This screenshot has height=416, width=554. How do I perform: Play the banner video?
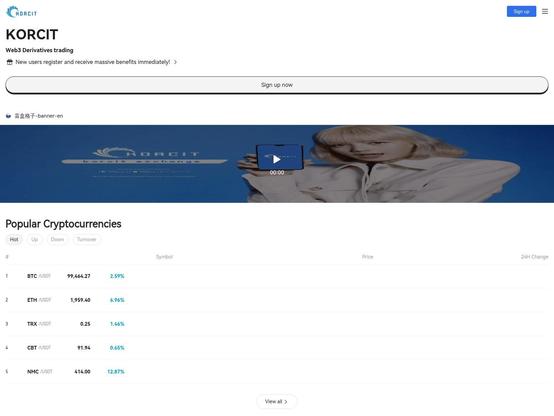click(x=277, y=159)
